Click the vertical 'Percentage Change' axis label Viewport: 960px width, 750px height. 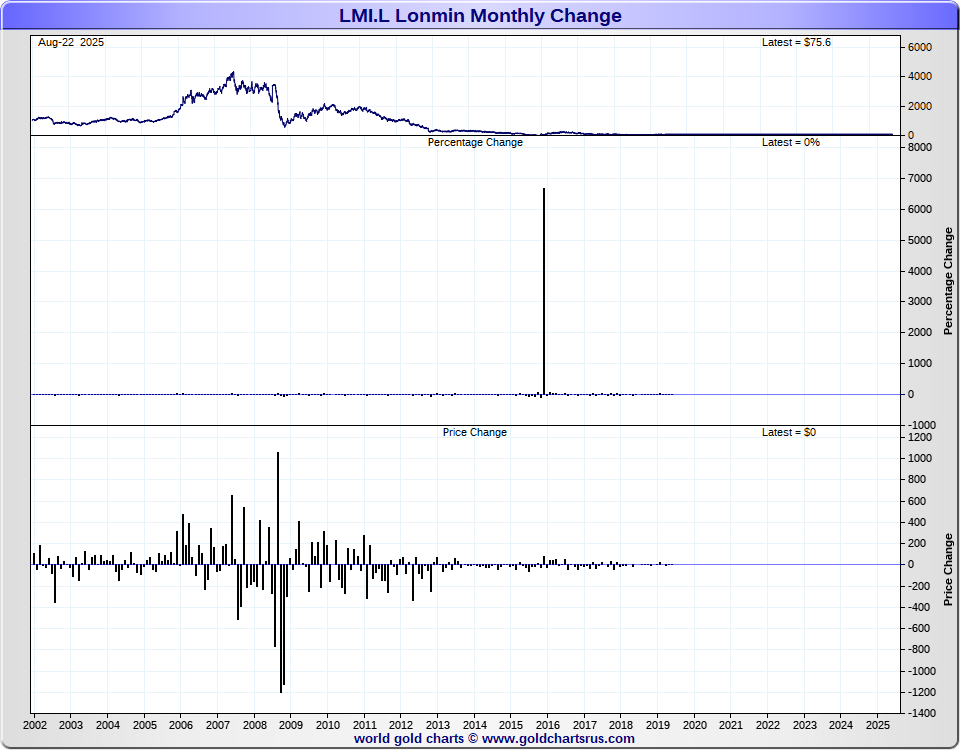click(x=948, y=281)
